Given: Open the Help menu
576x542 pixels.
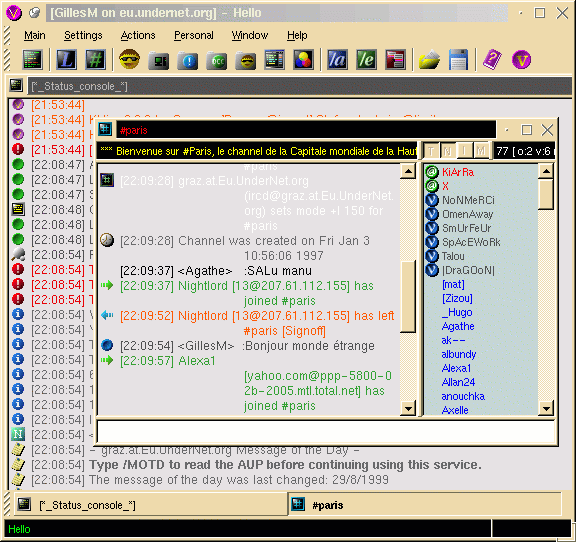Looking at the screenshot, I should point(297,35).
